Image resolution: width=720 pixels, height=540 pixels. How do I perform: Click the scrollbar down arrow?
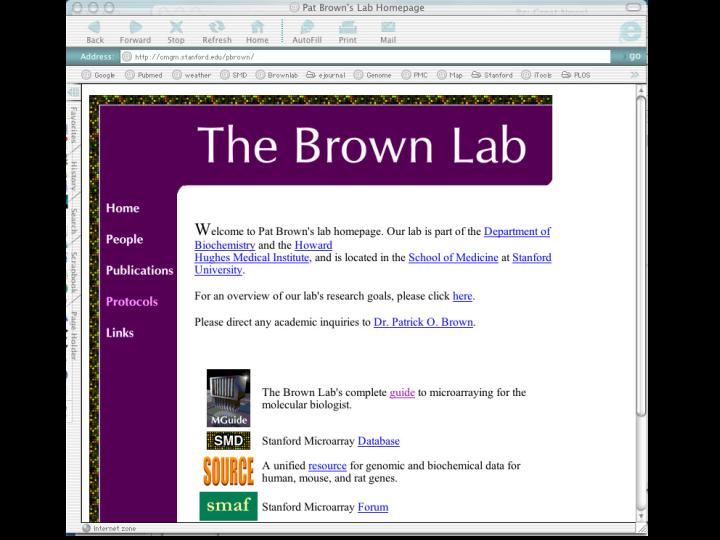pyautogui.click(x=641, y=516)
